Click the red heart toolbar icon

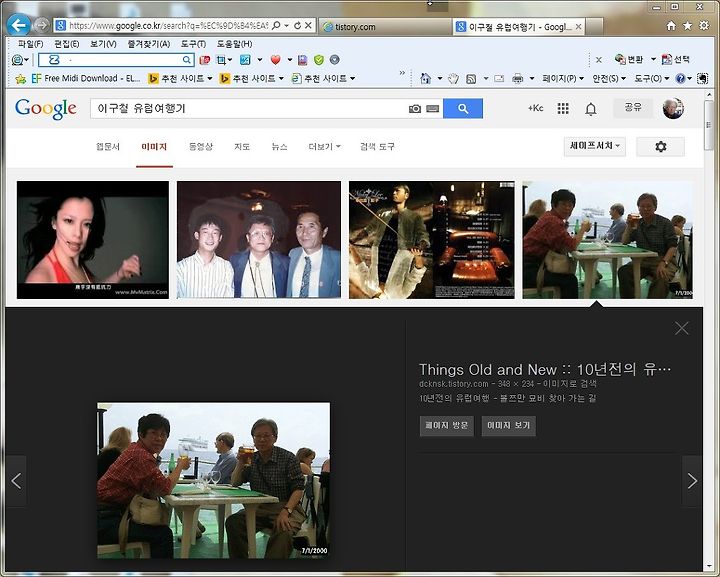(276, 60)
